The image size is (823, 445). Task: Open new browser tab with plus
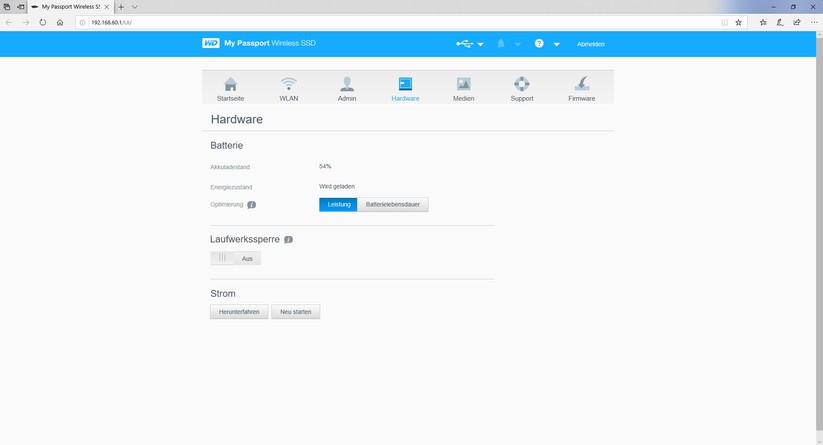tap(121, 7)
